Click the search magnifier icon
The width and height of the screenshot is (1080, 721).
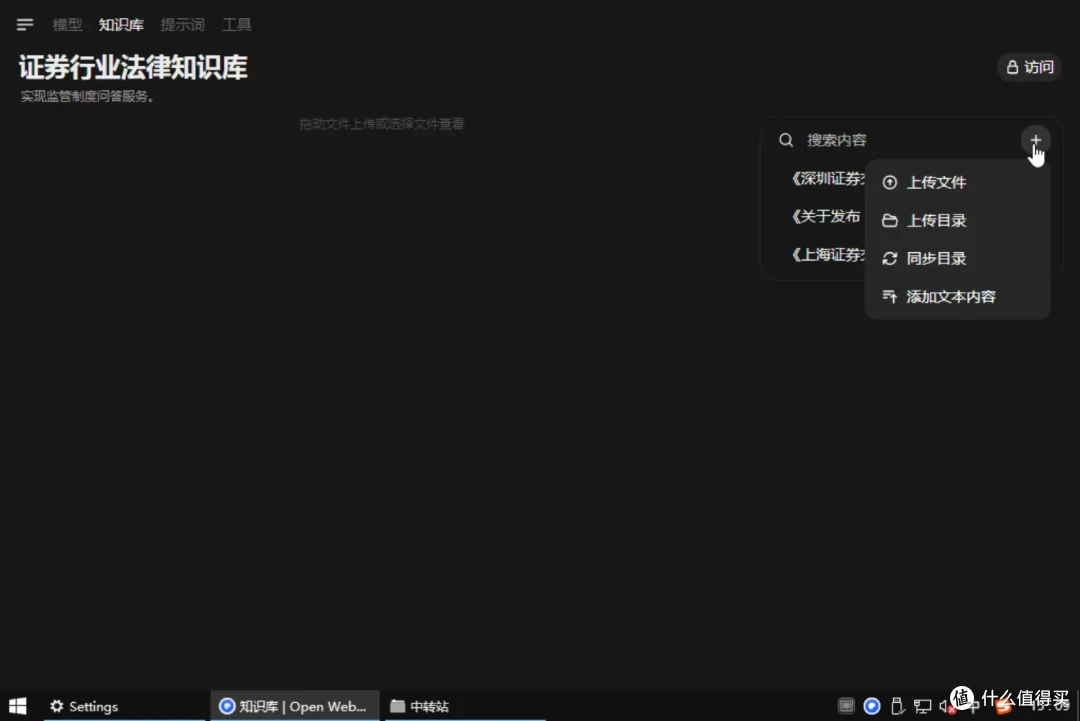pos(787,141)
